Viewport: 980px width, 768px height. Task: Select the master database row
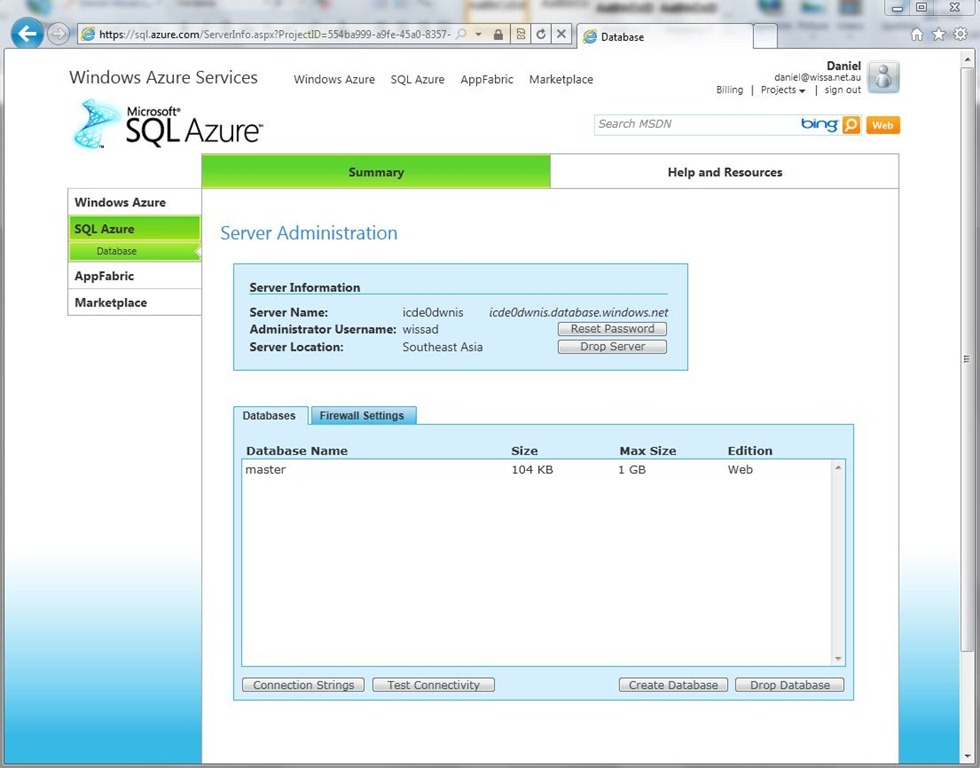(536, 469)
